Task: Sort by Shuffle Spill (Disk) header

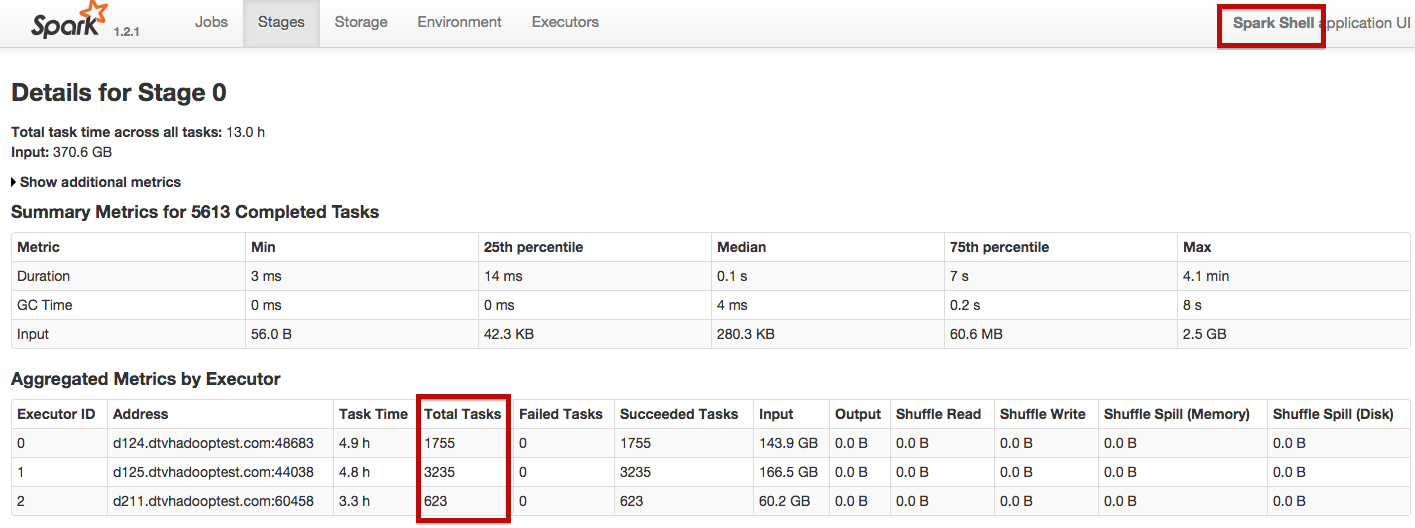Action: pos(1332,414)
